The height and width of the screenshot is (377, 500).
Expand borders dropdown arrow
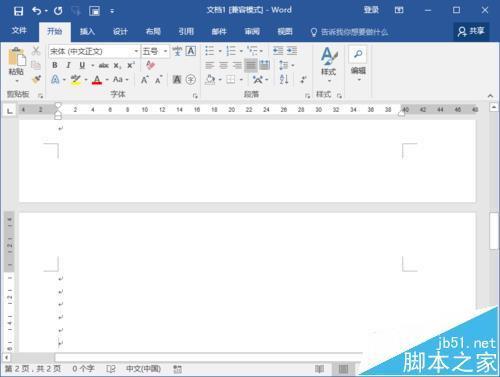[x=241, y=80]
